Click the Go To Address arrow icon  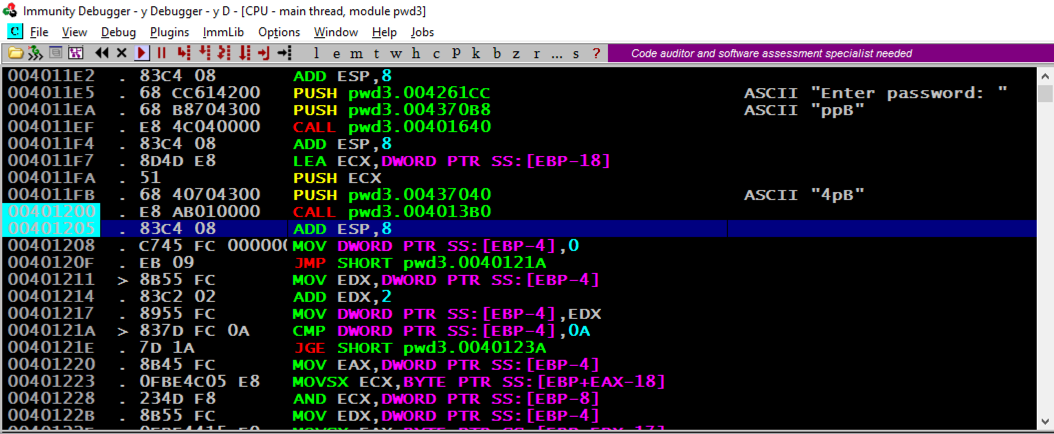[x=284, y=53]
